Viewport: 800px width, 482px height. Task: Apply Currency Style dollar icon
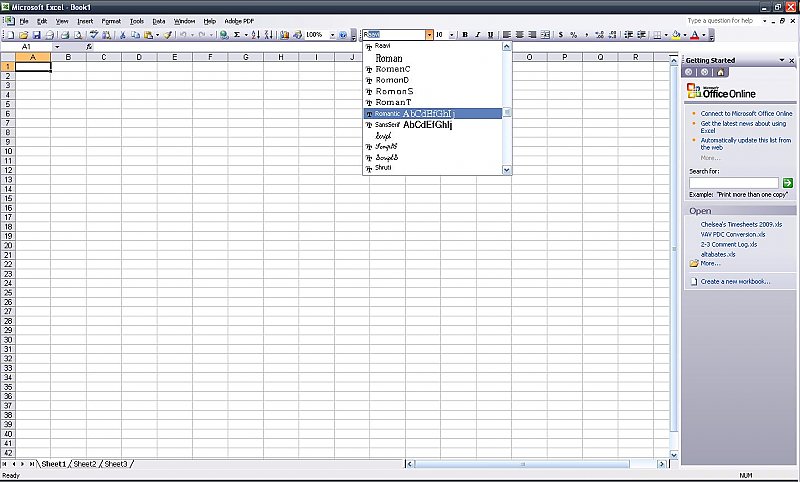(561, 35)
